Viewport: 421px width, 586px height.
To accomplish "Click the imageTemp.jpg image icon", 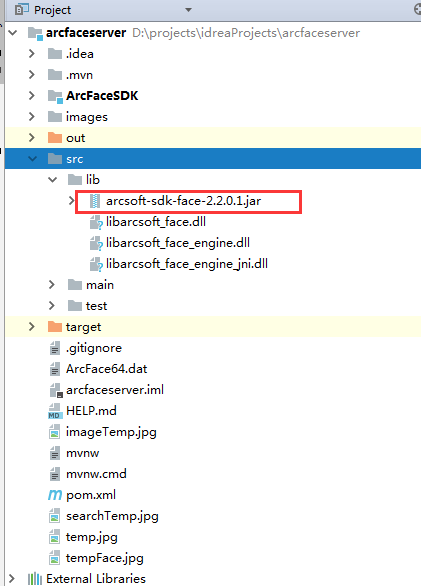I will pyautogui.click(x=55, y=432).
